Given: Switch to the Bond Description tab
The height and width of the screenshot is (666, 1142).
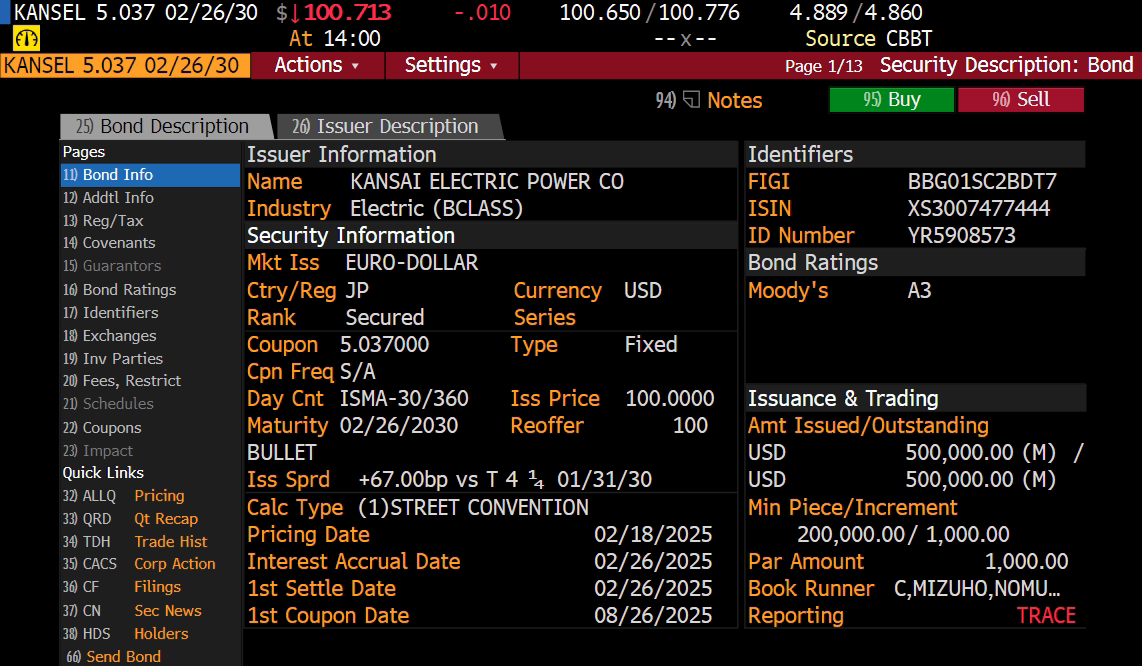Looking at the screenshot, I should (x=165, y=126).
